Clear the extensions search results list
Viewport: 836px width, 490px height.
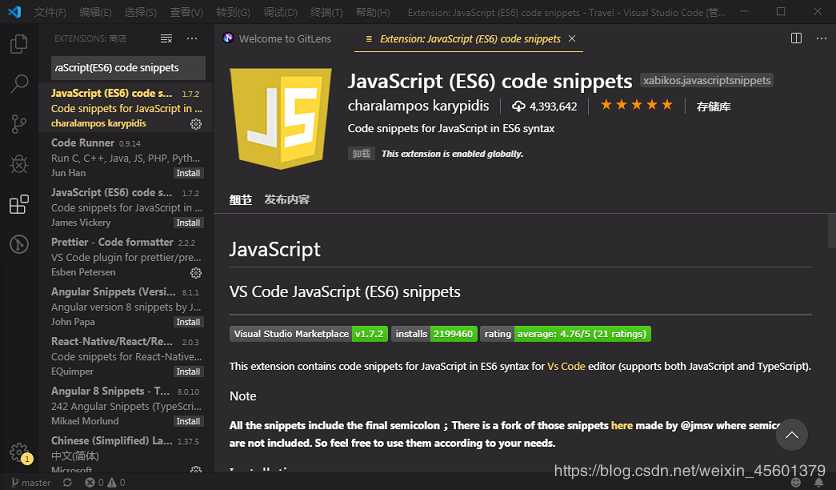[166, 38]
